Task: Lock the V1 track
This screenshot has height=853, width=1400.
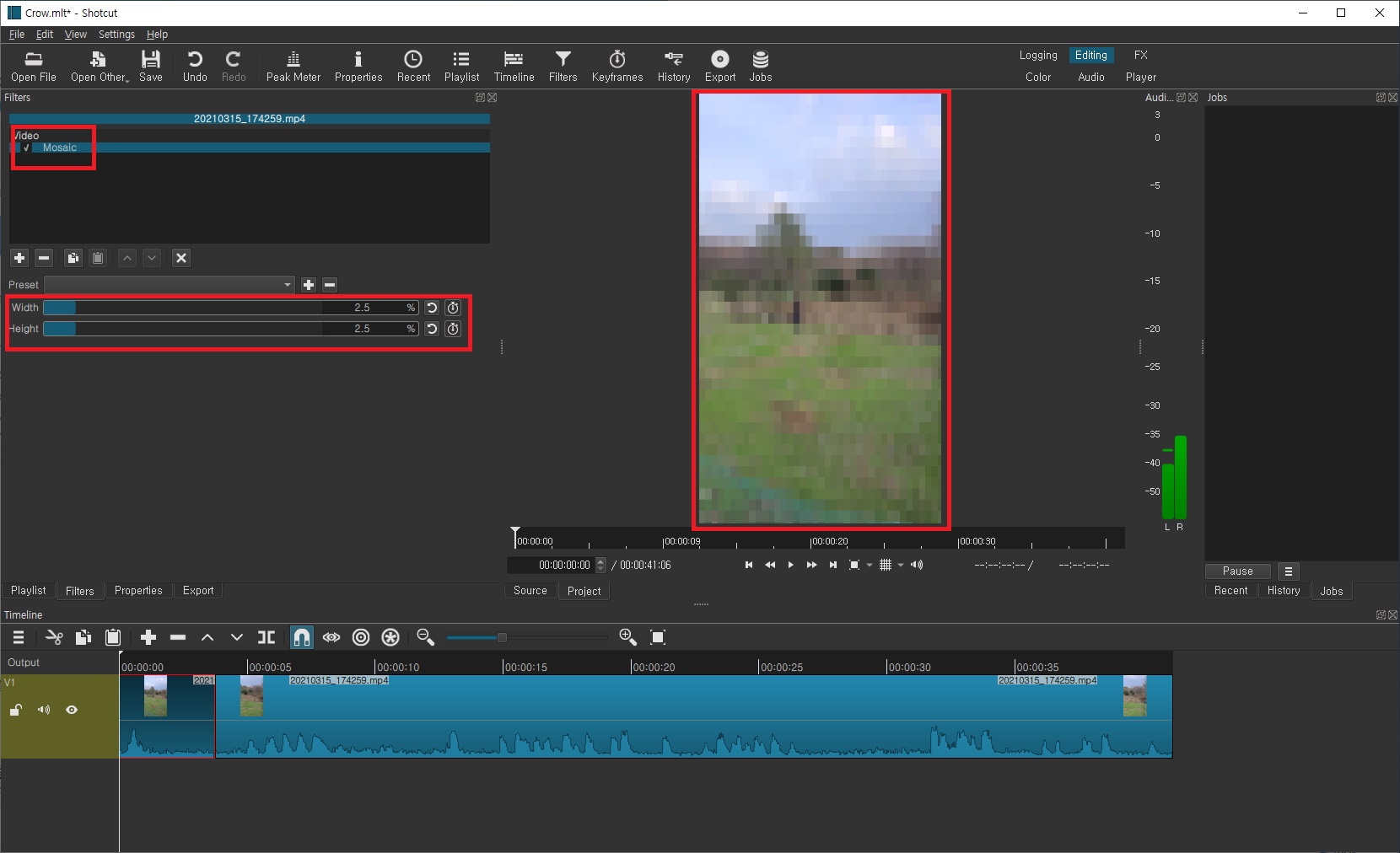Action: (15, 710)
